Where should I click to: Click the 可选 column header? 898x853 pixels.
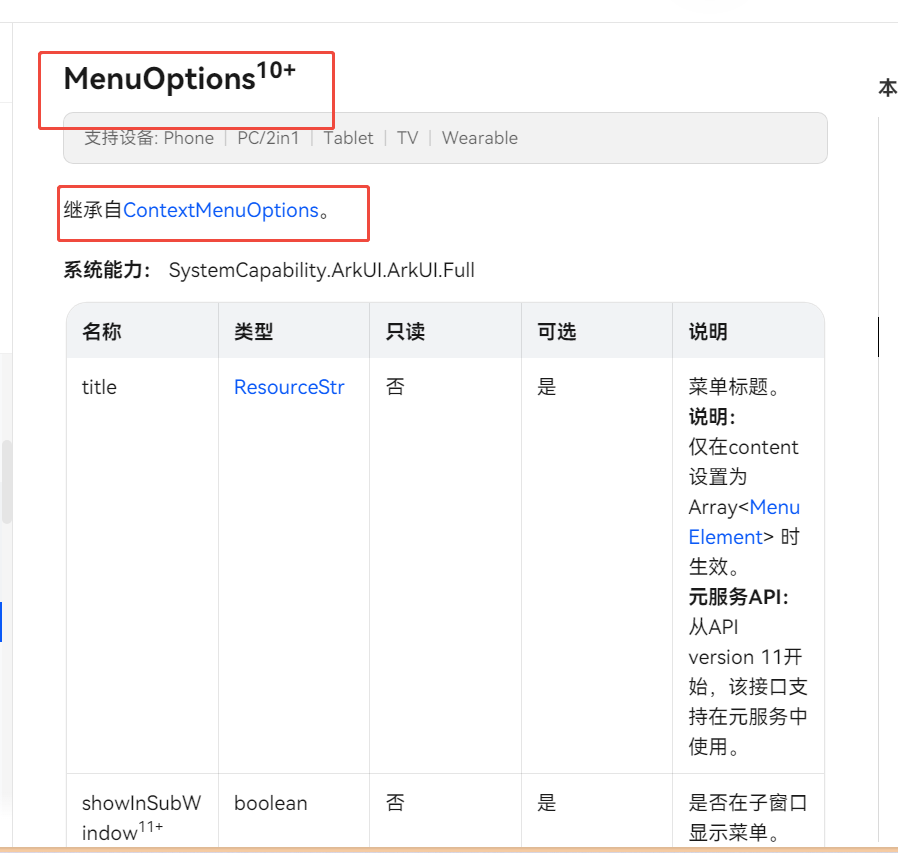click(x=556, y=332)
